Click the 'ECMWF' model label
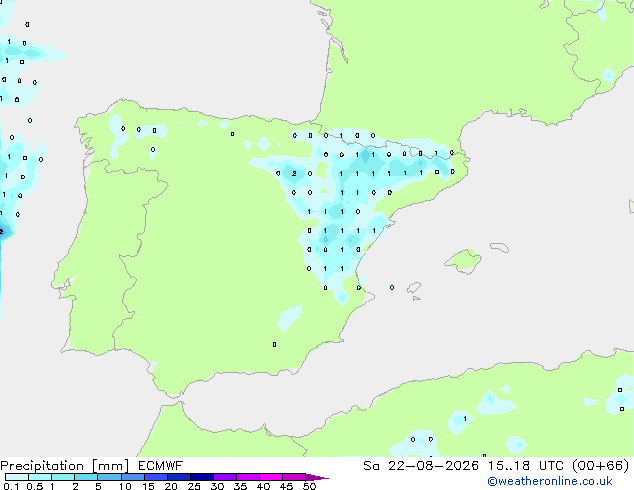The height and width of the screenshot is (490, 634). 161,466
